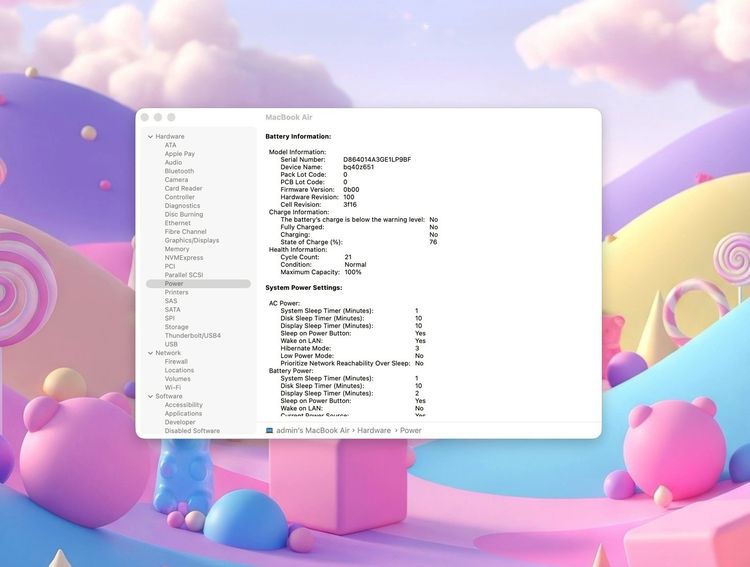The width and height of the screenshot is (750, 567).
Task: Select Card Reader in the sidebar
Action: (183, 188)
